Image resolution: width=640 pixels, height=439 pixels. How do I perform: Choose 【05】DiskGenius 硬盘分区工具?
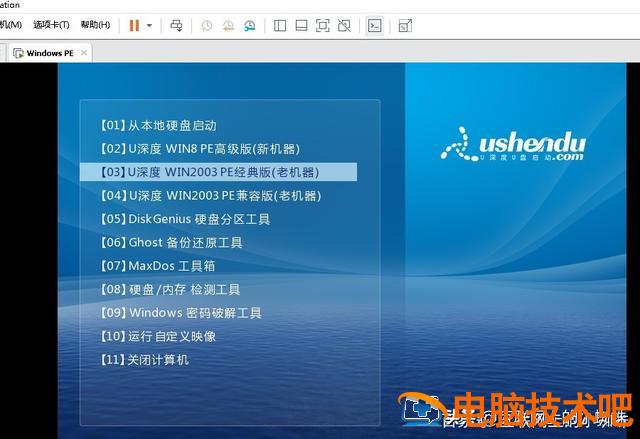(185, 219)
